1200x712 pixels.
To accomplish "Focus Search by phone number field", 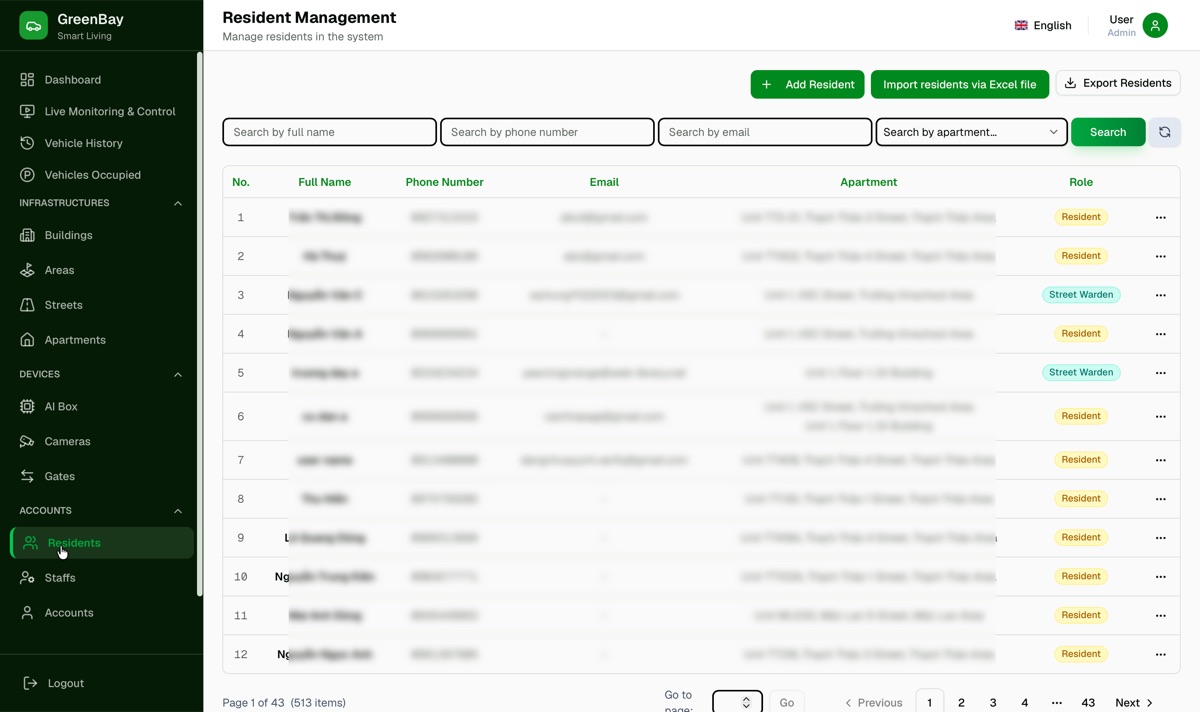I will pos(547,132).
